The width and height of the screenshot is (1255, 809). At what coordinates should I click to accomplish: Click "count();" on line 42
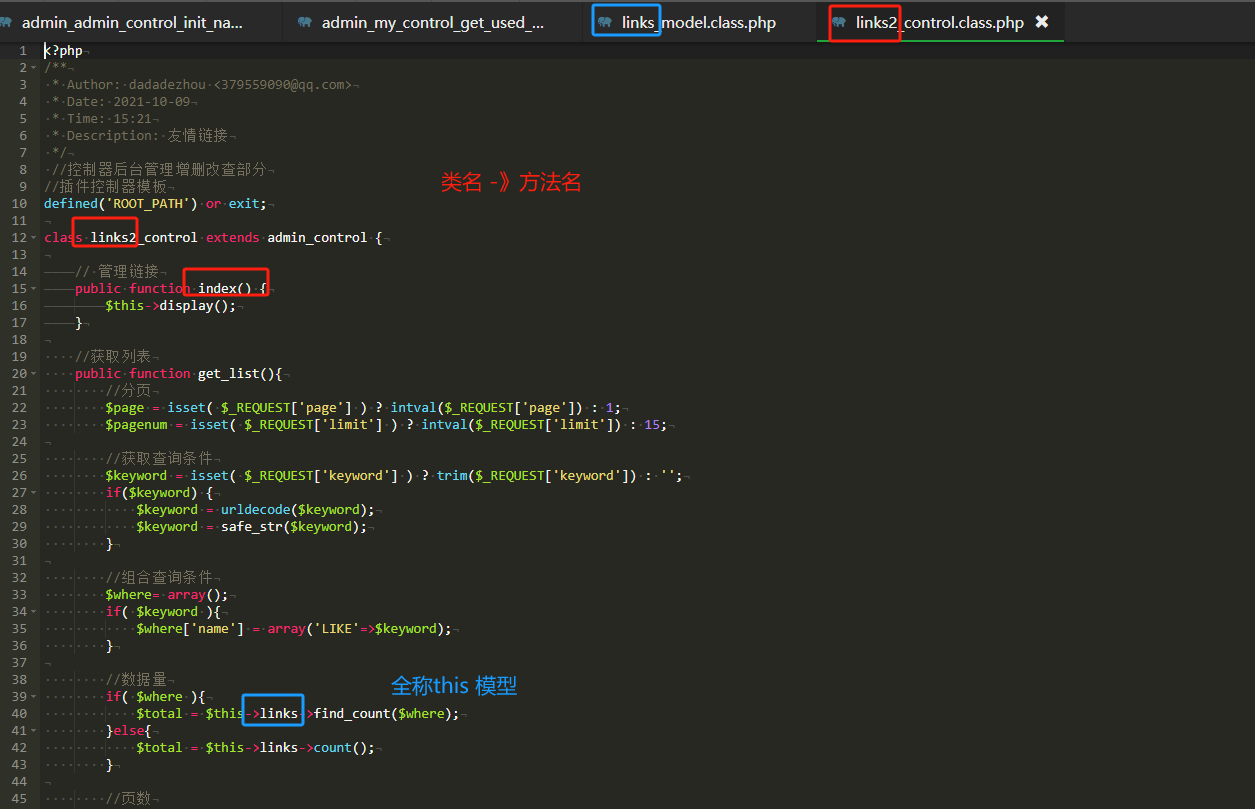[344, 748]
